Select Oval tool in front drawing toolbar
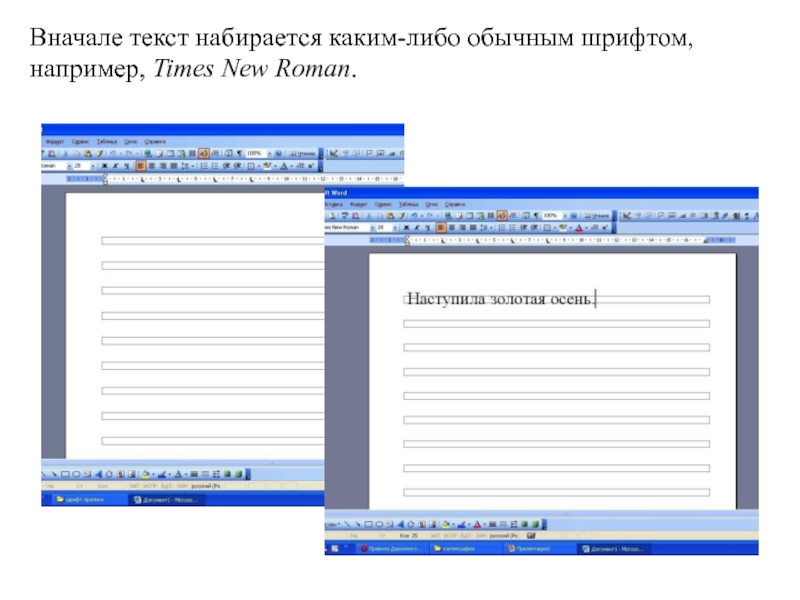The height and width of the screenshot is (600, 800). point(379,524)
